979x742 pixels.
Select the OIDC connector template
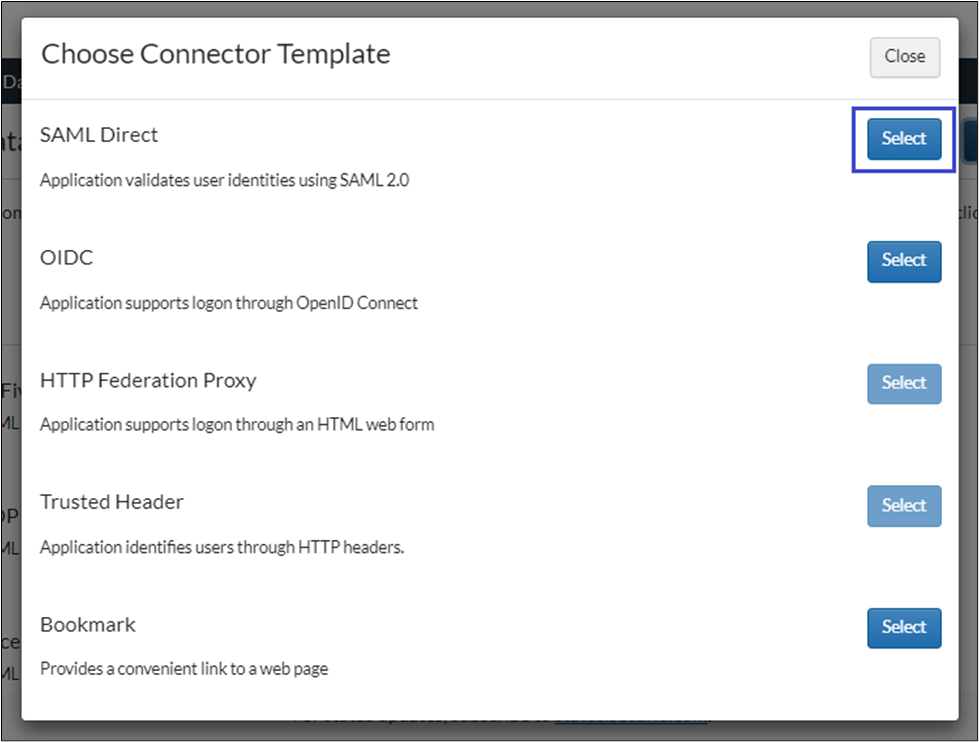point(903,261)
